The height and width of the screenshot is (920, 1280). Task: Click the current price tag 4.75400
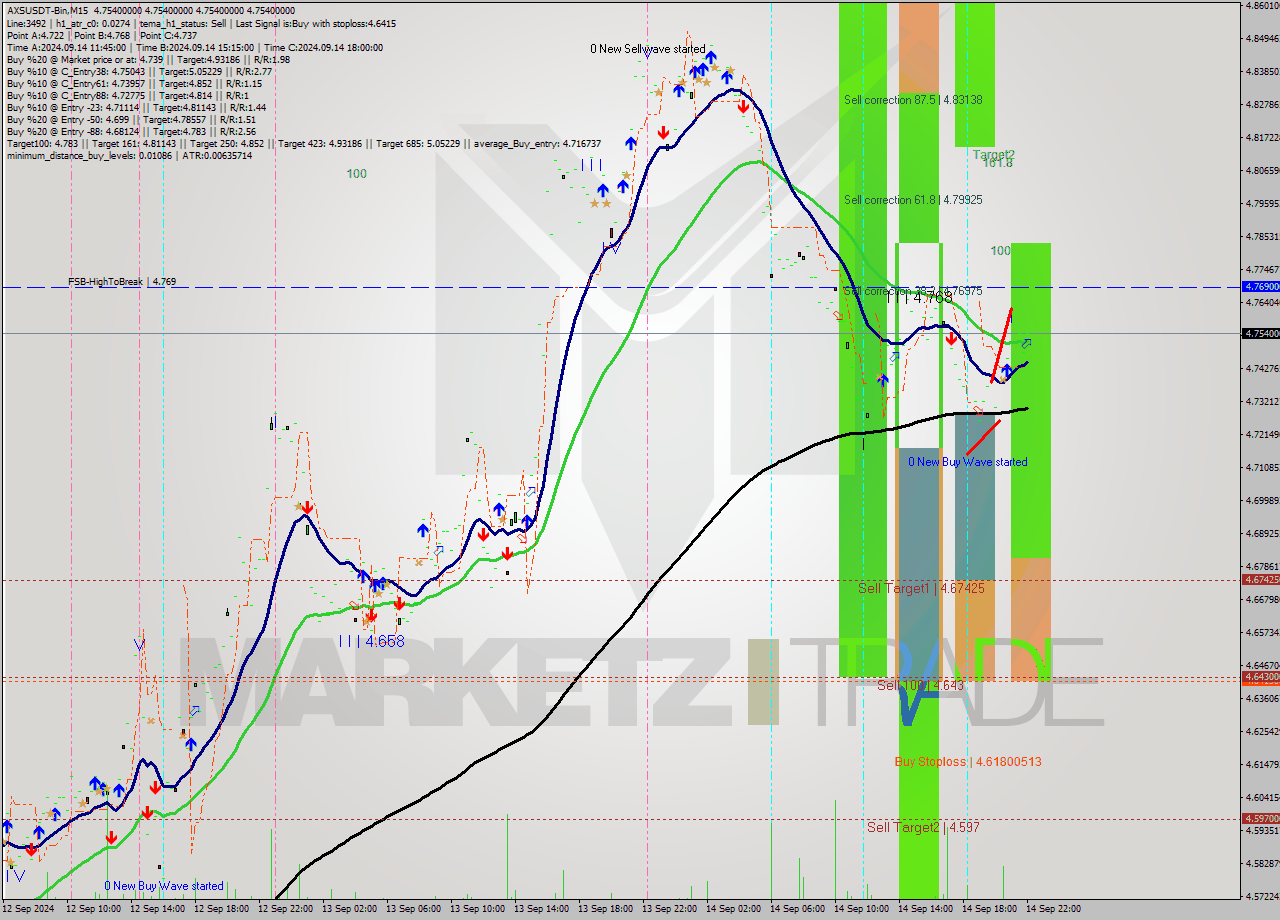1259,333
